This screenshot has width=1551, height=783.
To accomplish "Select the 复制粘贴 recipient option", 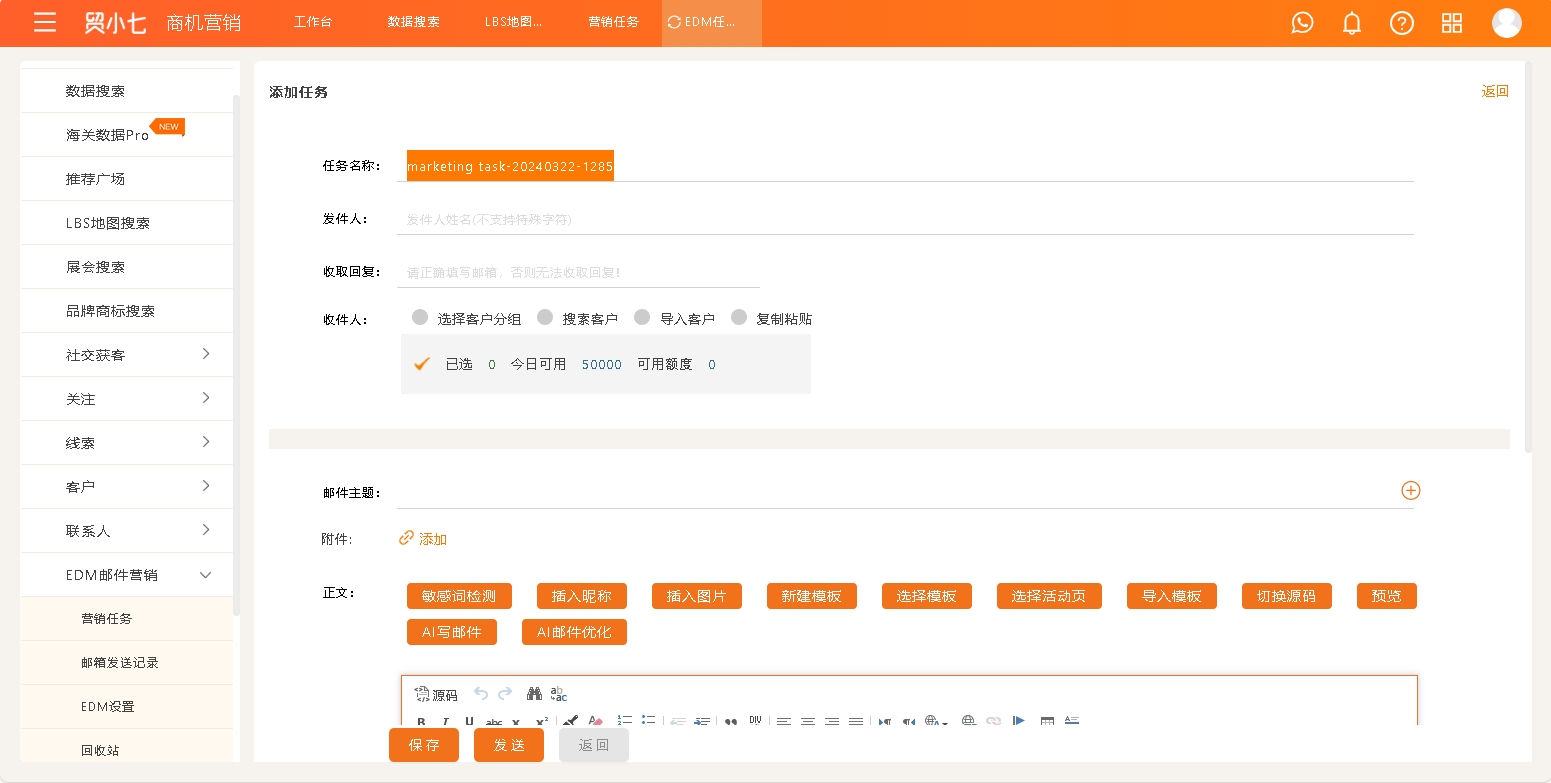I will tap(739, 317).
